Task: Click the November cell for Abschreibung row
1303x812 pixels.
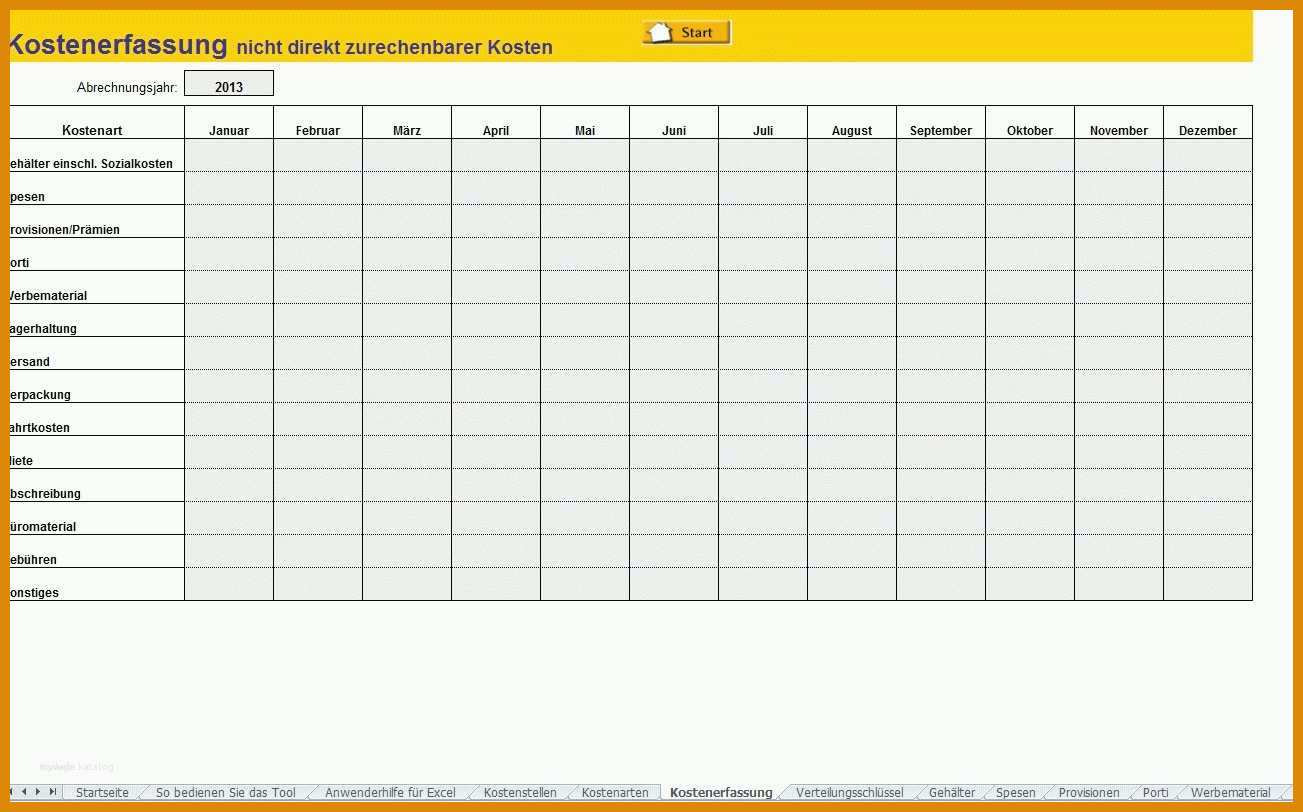Action: (1119, 485)
